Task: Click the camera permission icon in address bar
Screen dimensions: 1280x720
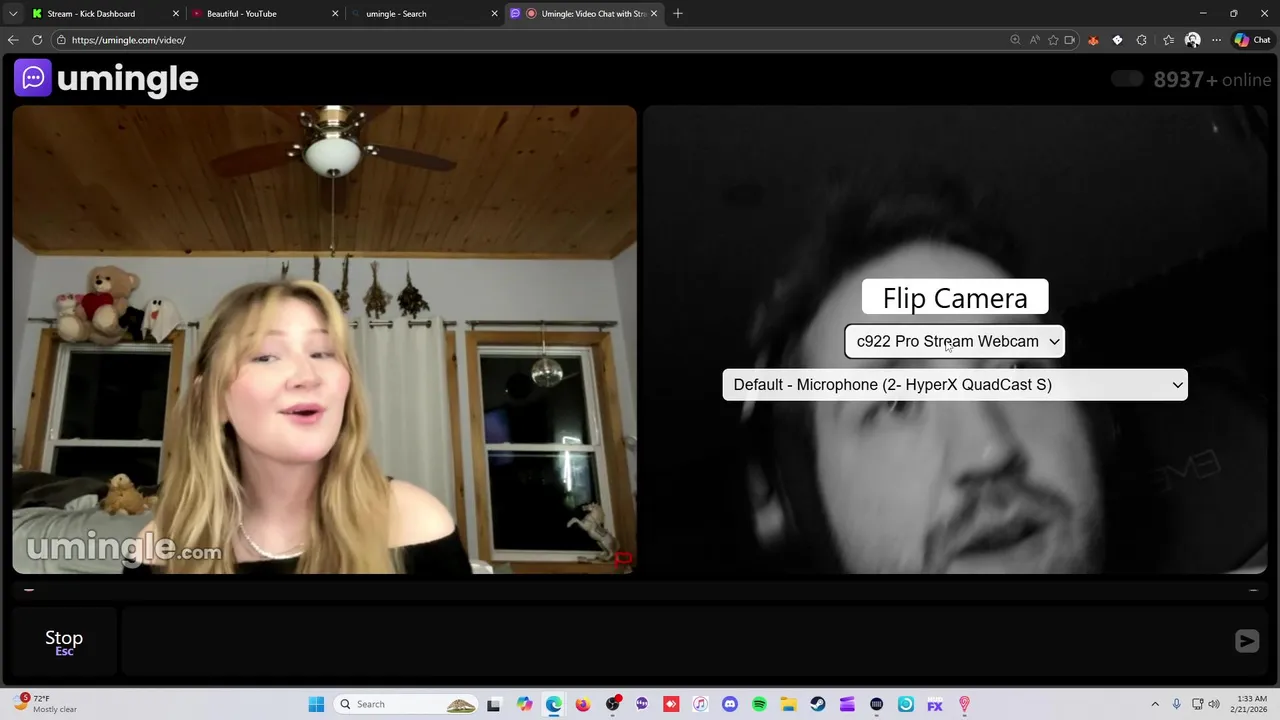Action: (x=1070, y=40)
